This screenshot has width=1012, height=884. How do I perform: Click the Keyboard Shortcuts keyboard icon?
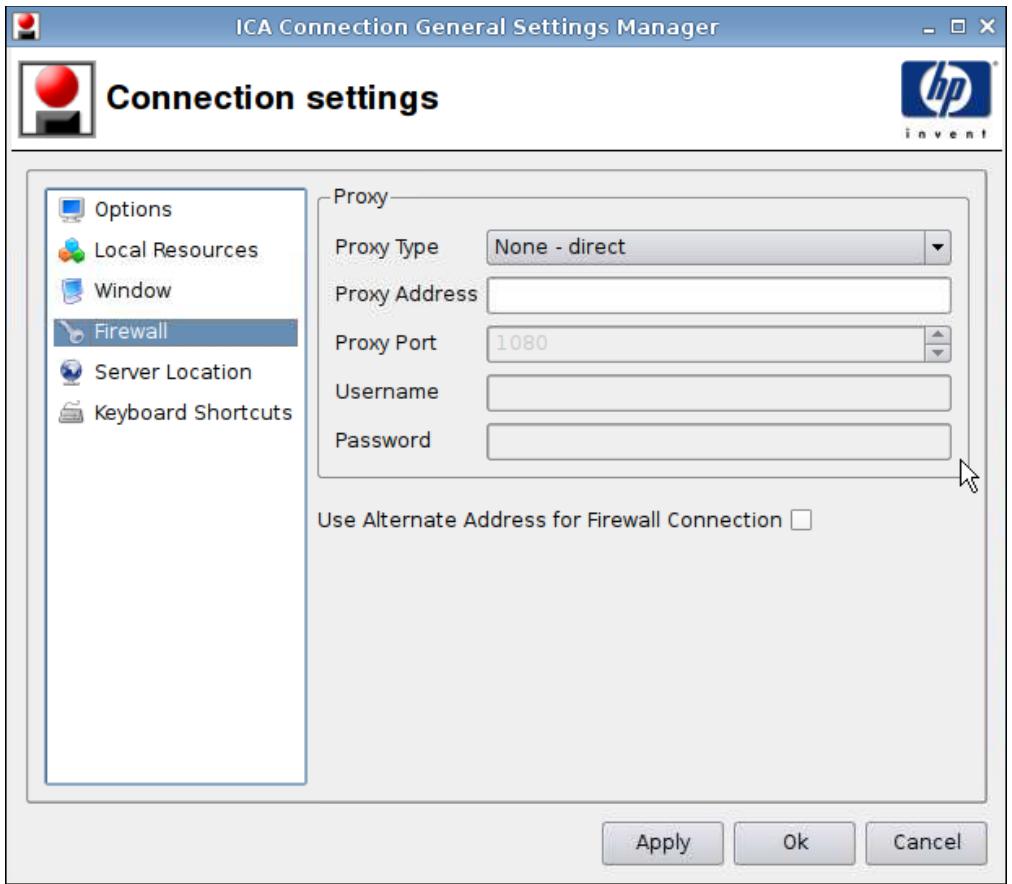coord(71,413)
